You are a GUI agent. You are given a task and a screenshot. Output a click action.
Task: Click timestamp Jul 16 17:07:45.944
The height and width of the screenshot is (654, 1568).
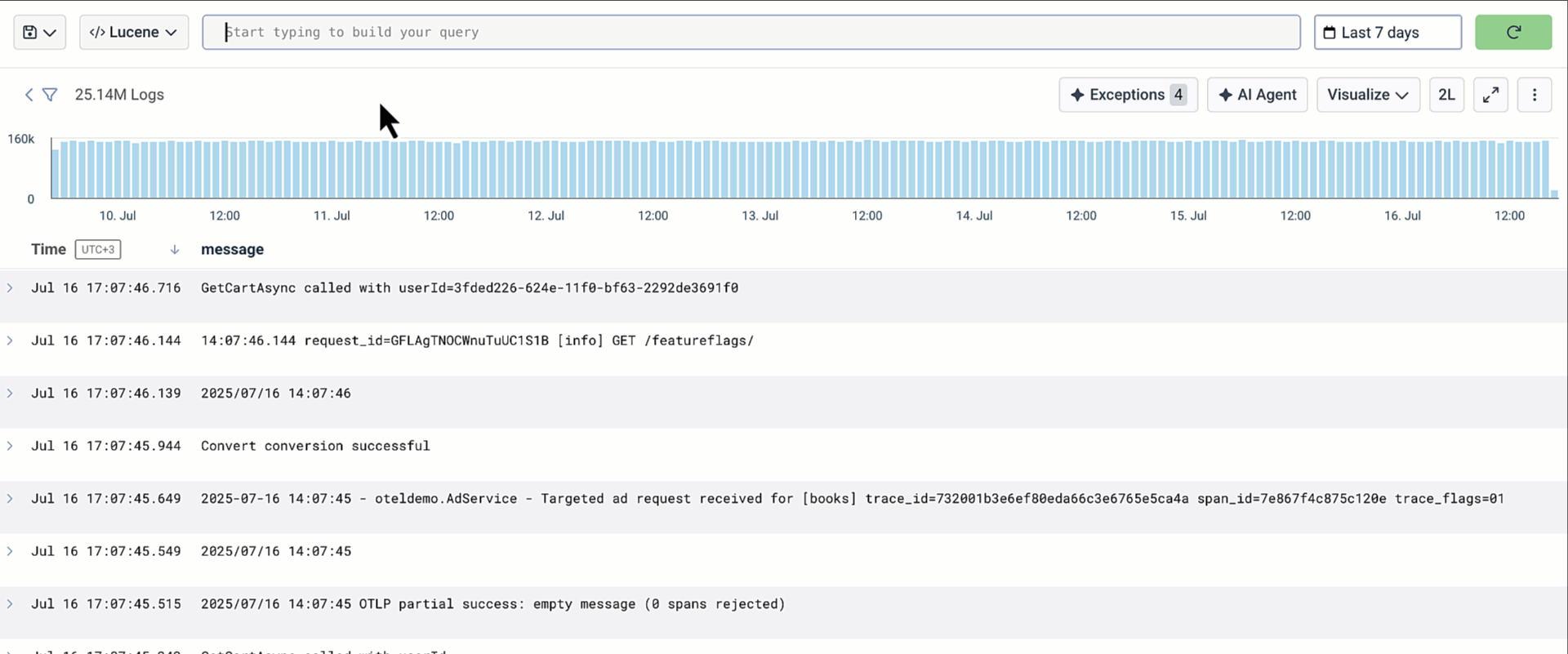click(106, 446)
